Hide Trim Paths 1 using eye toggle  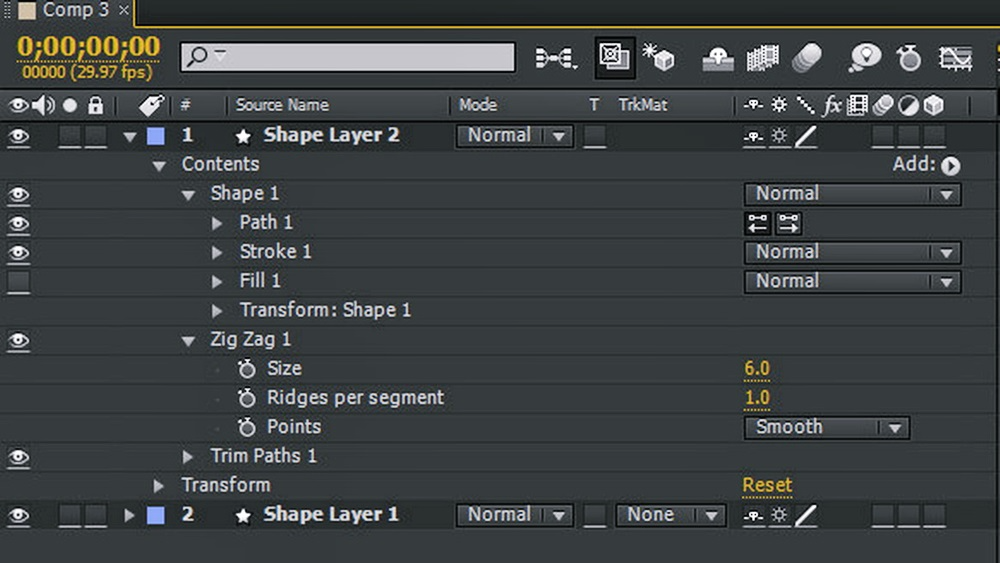19,457
